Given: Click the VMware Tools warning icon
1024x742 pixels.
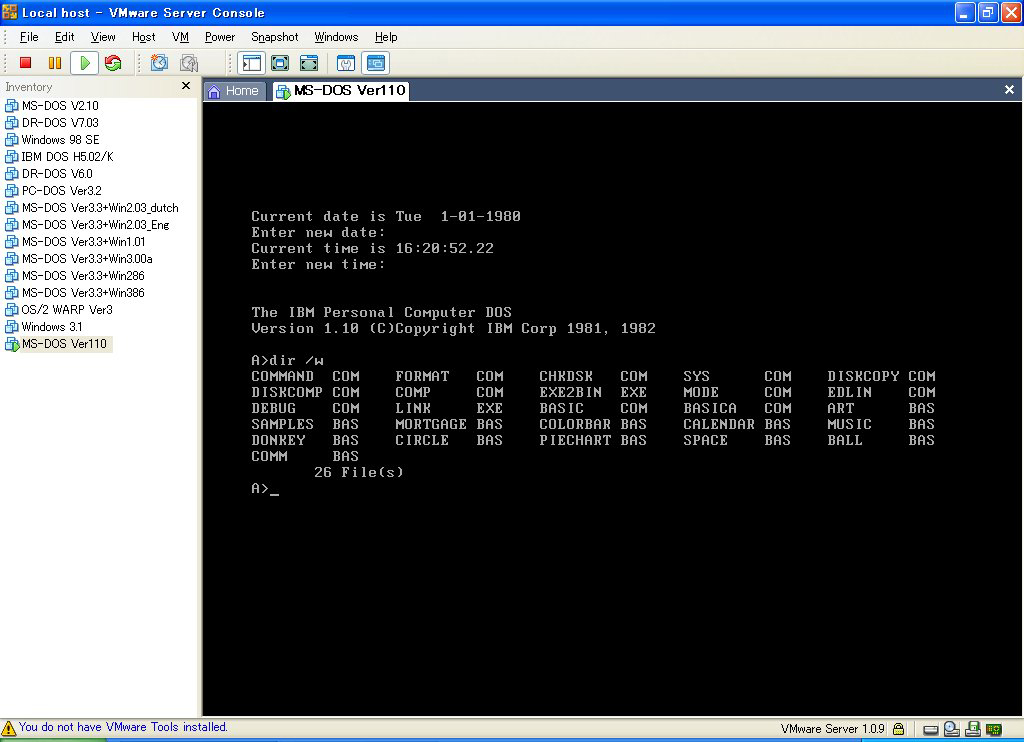Looking at the screenshot, I should pyautogui.click(x=8, y=728).
